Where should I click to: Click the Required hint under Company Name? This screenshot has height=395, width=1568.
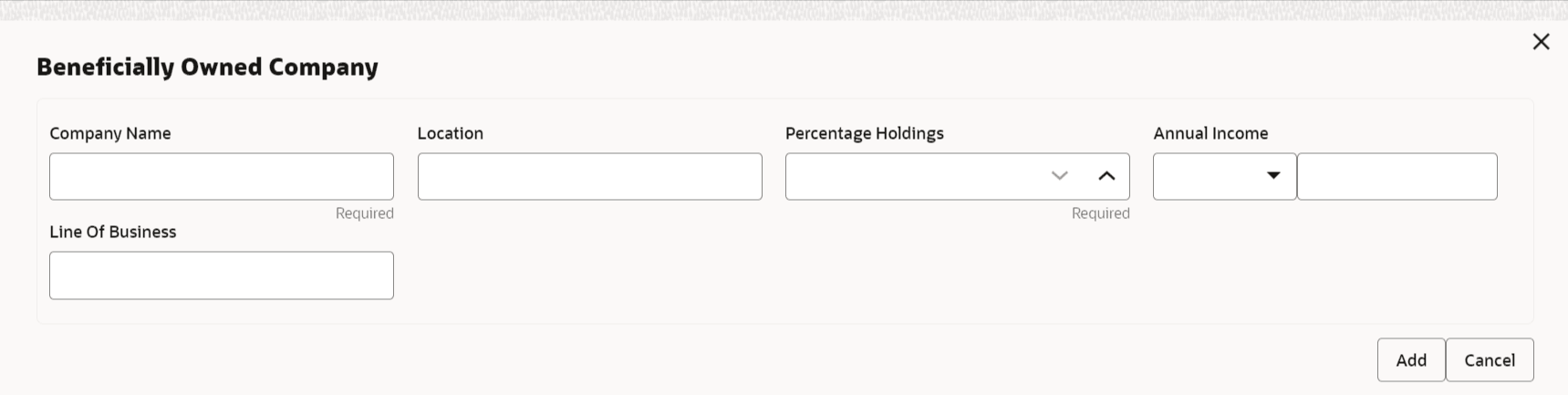(364, 213)
